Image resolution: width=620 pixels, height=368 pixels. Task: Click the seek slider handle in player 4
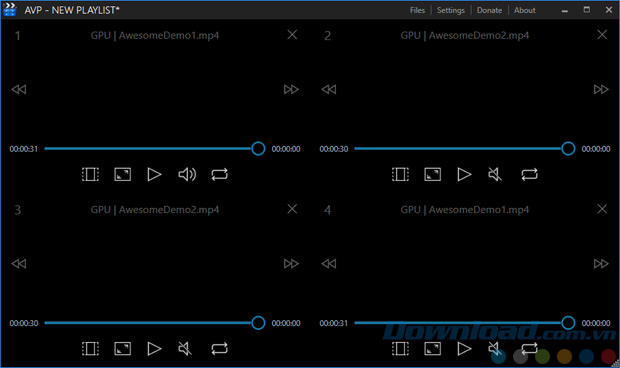tap(568, 323)
